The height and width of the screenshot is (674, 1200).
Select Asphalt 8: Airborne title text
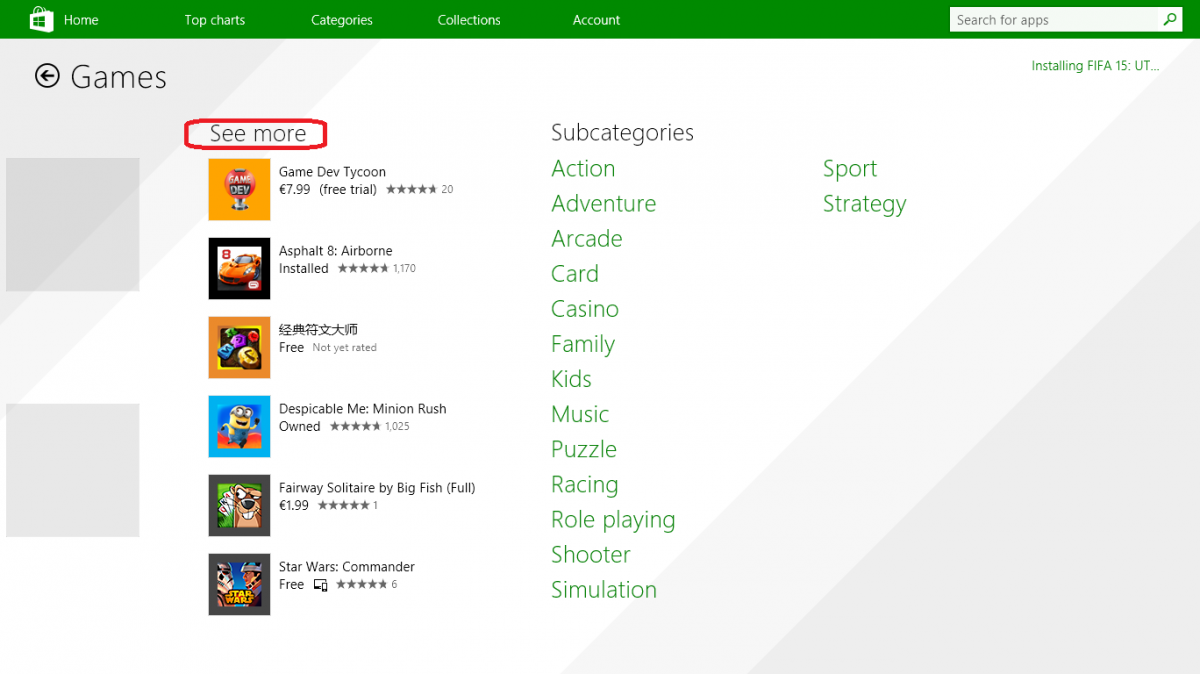(x=335, y=251)
